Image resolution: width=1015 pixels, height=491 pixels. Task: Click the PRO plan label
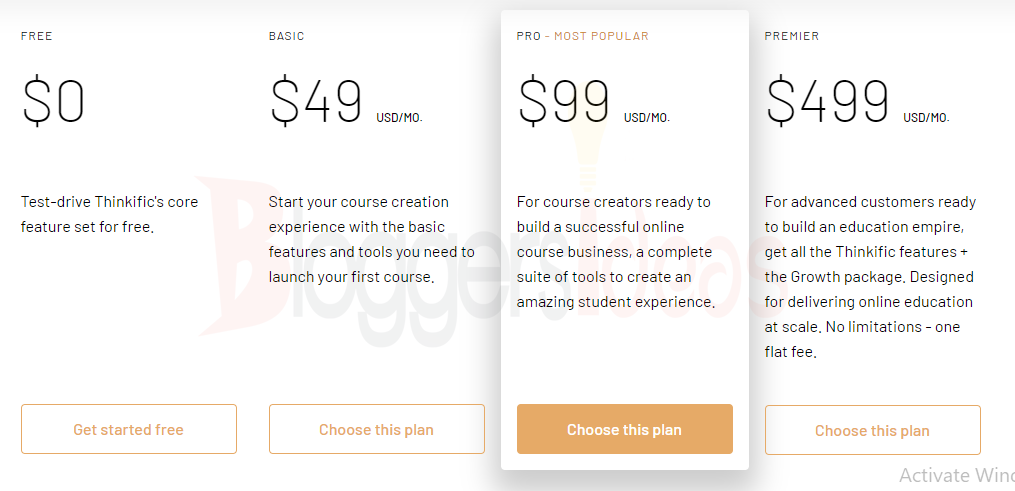528,36
